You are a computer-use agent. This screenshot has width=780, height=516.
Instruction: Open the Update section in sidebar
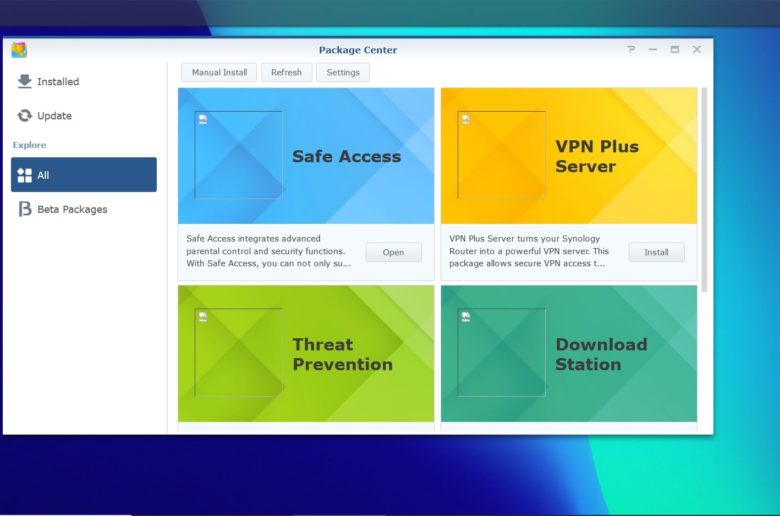84,116
